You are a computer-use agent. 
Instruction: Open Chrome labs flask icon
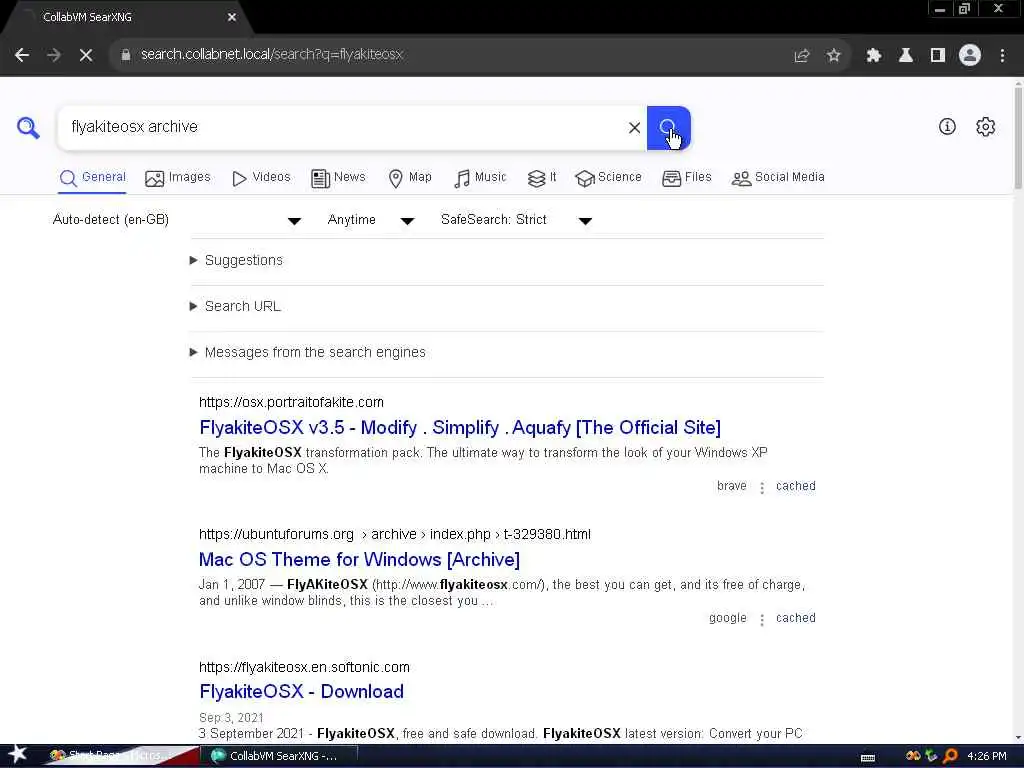point(906,56)
